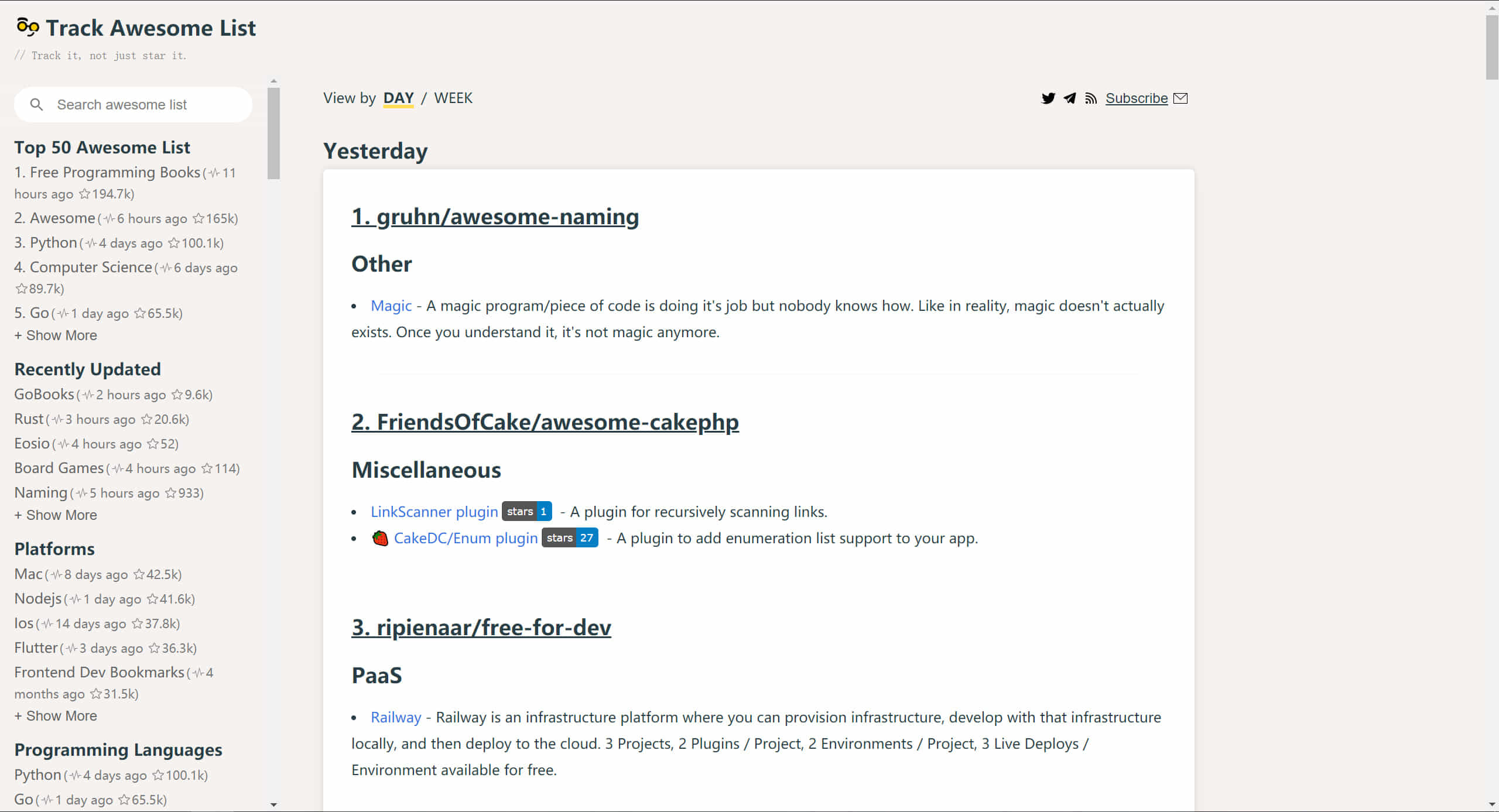Click LinkScanner plugin link
This screenshot has width=1499, height=812.
click(x=434, y=511)
